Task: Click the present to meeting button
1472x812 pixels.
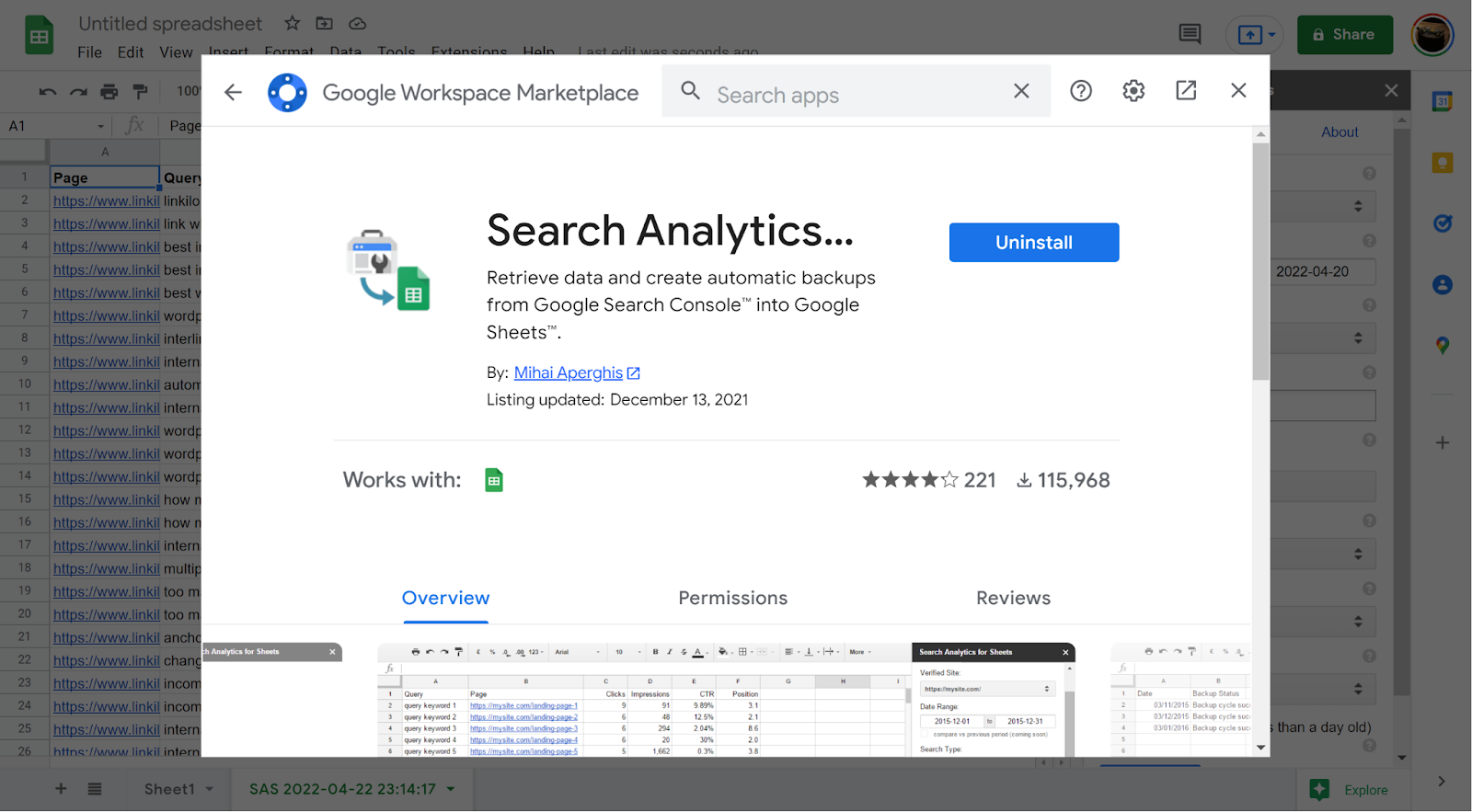Action: pos(1254,35)
